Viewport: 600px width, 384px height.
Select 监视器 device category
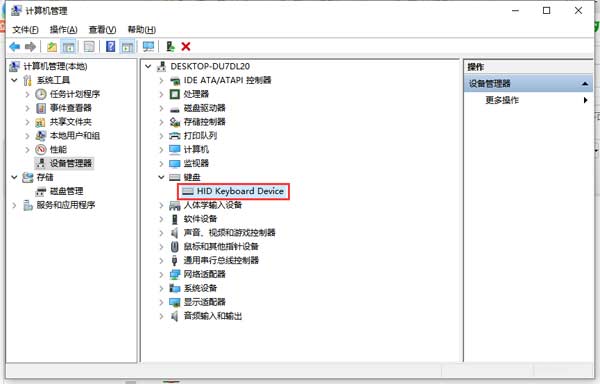[196, 163]
